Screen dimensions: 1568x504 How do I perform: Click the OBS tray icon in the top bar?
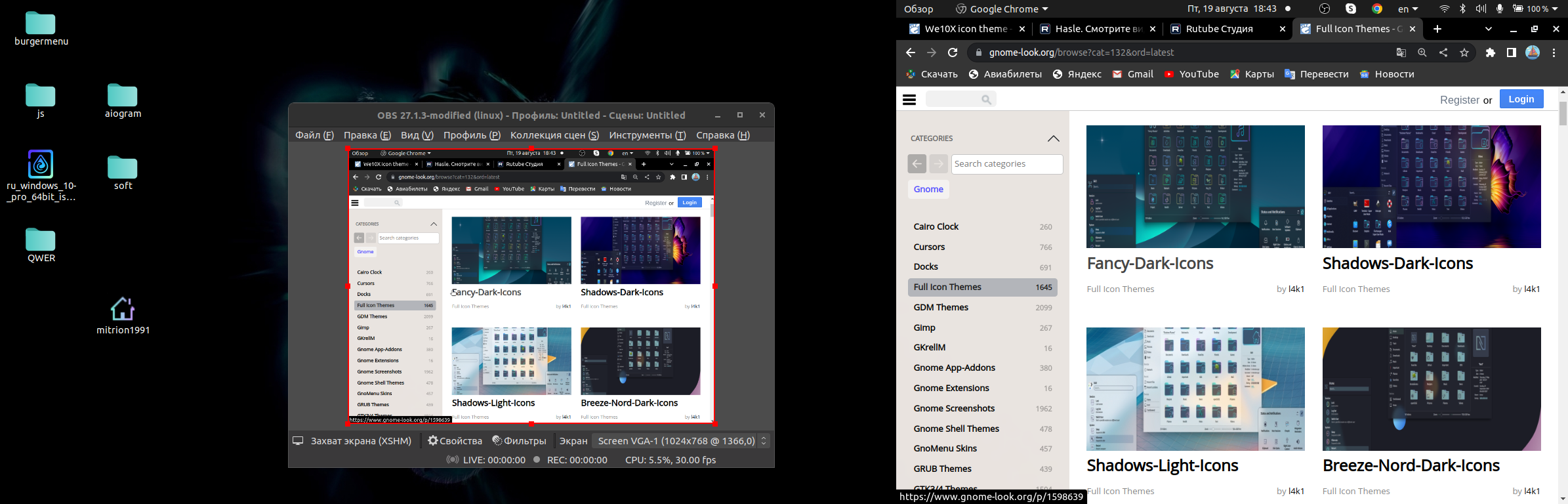tap(1325, 9)
